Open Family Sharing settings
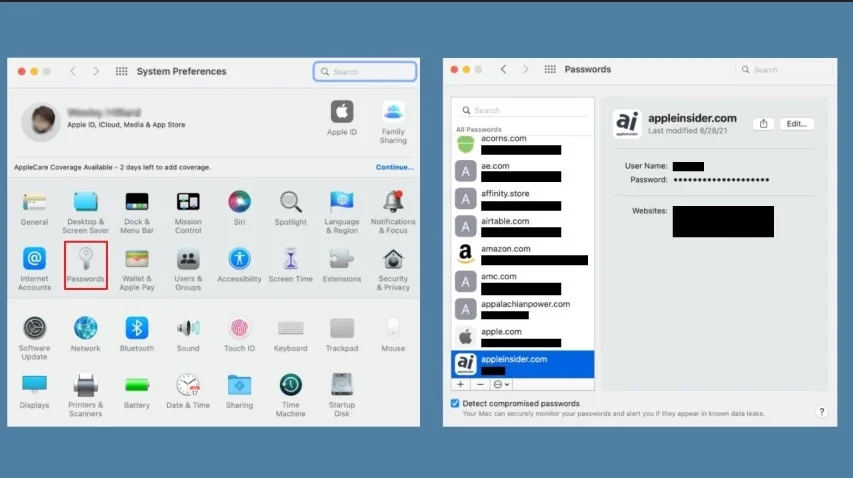853x478 pixels. point(393,121)
